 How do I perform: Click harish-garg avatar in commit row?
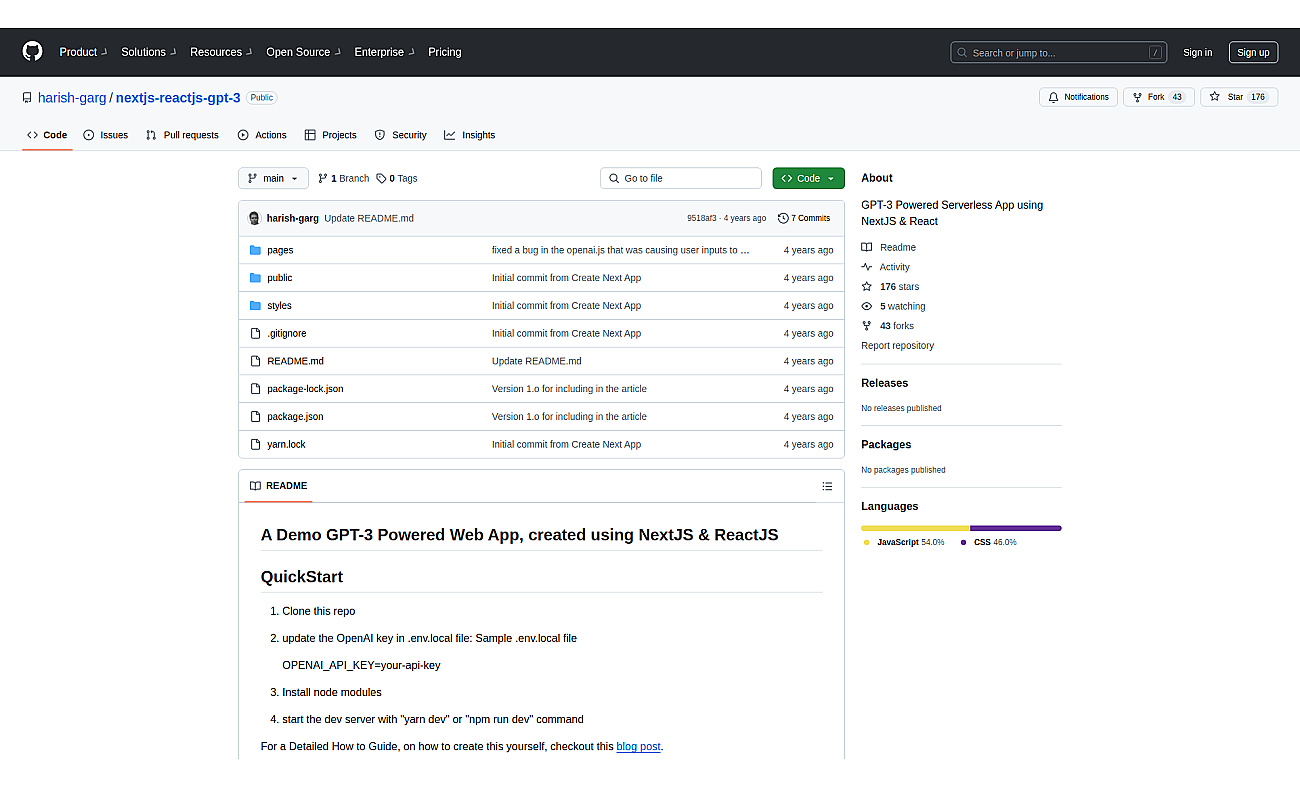255,218
